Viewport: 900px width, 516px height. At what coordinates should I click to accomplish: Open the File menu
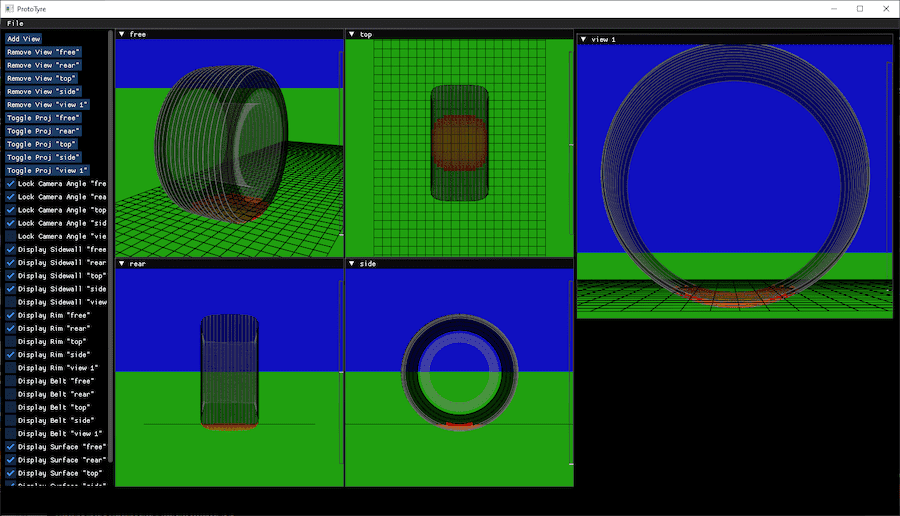(15, 23)
